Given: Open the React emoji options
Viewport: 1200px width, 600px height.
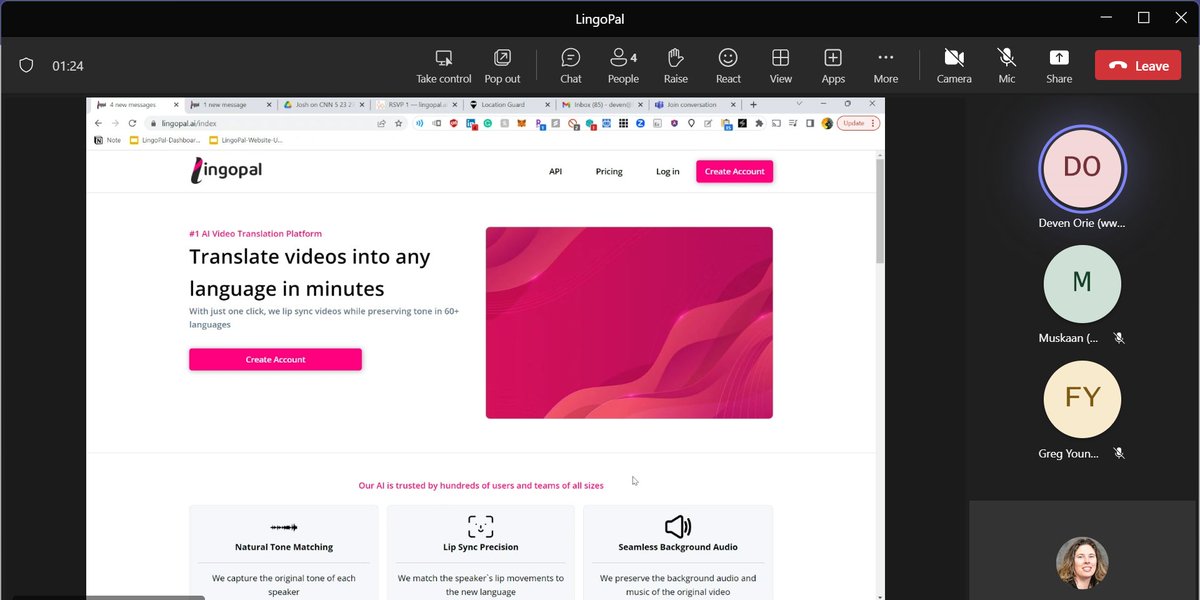Looking at the screenshot, I should coord(728,66).
